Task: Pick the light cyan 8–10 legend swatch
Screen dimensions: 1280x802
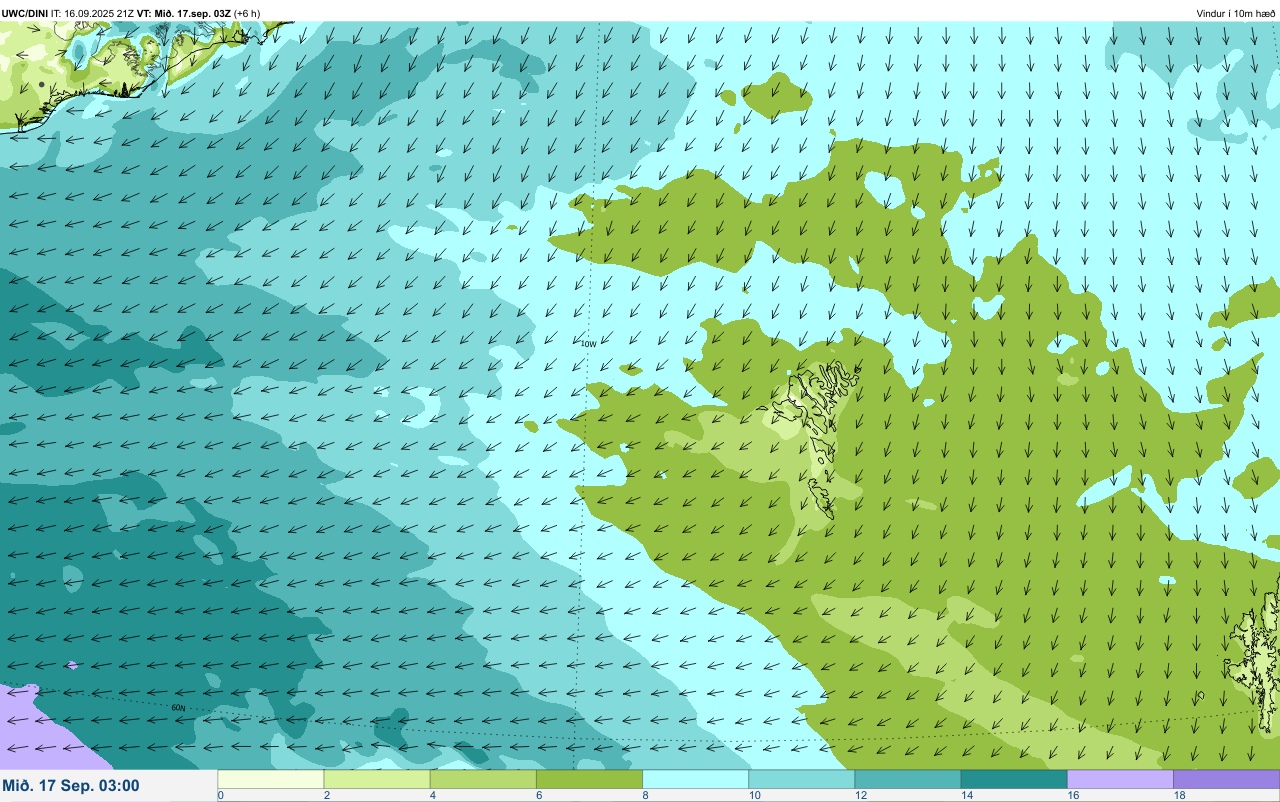Action: pyautogui.click(x=695, y=779)
